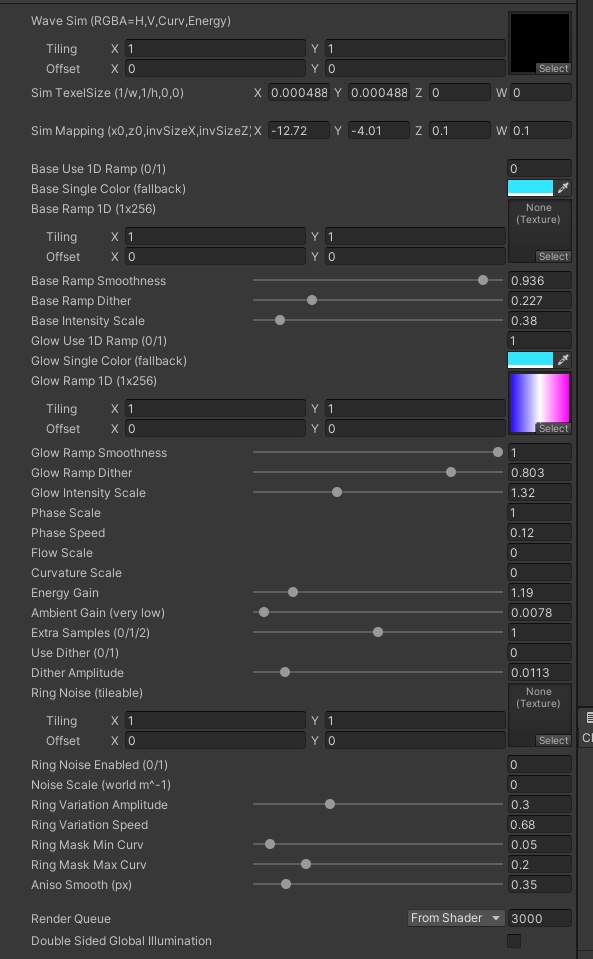Open the Base Single Color swatch picker
The width and height of the screenshot is (593, 959).
[532, 186]
